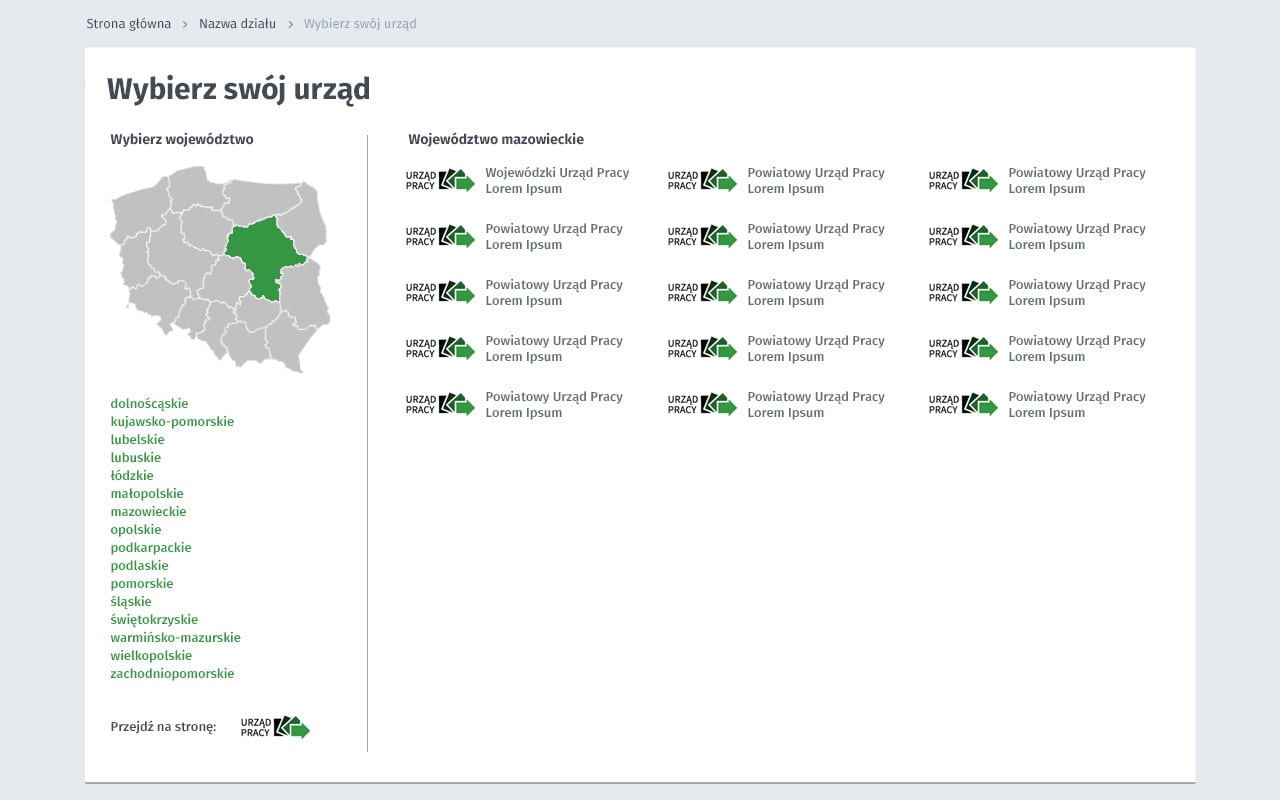Pick warmińsko-mazurskie from the list
This screenshot has height=800, width=1280.
pyautogui.click(x=175, y=638)
